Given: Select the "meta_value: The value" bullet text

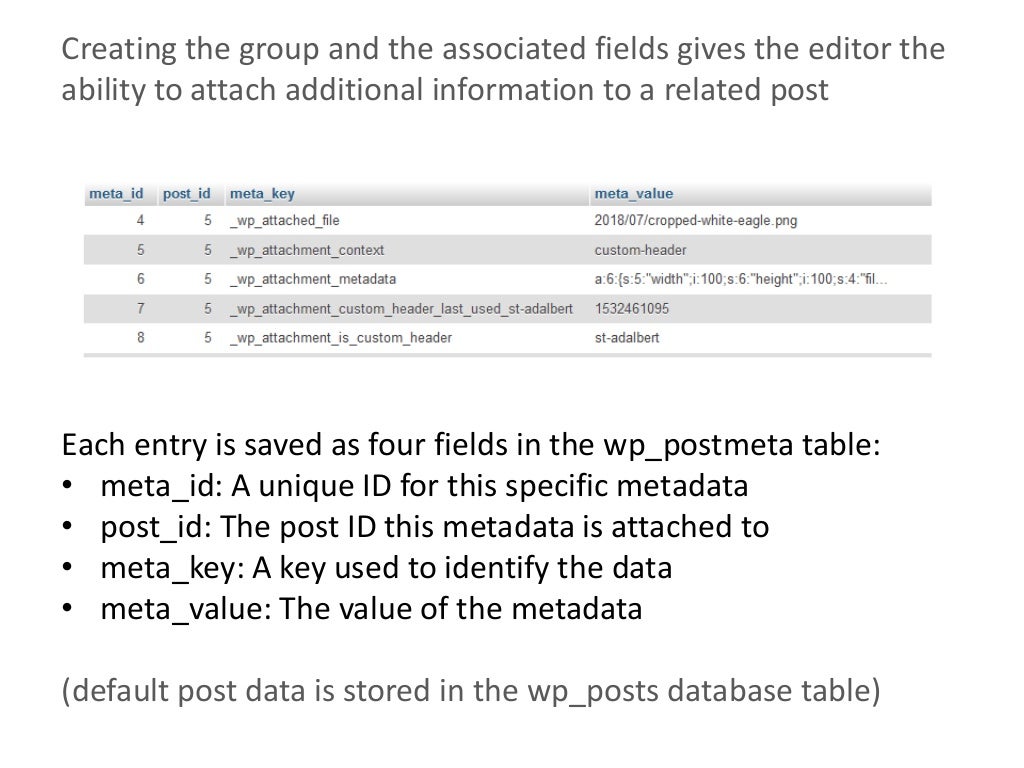Looking at the screenshot, I should (371, 607).
